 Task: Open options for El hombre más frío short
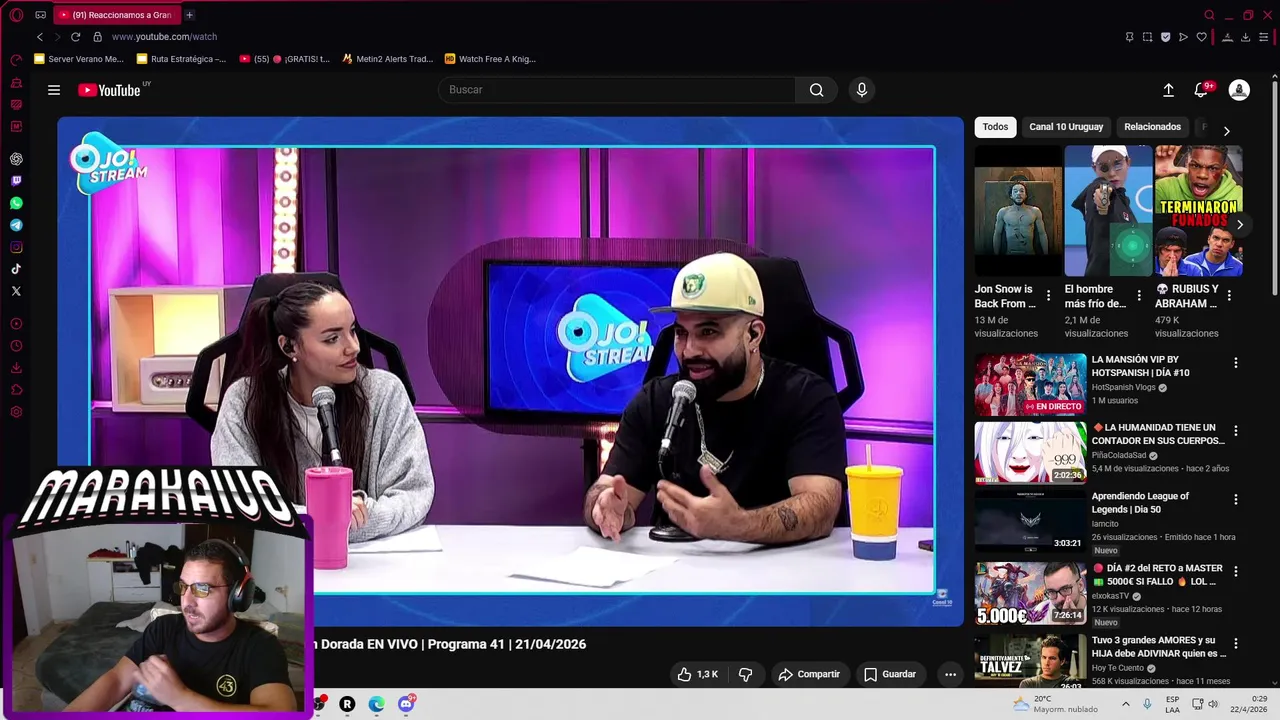coord(1139,296)
